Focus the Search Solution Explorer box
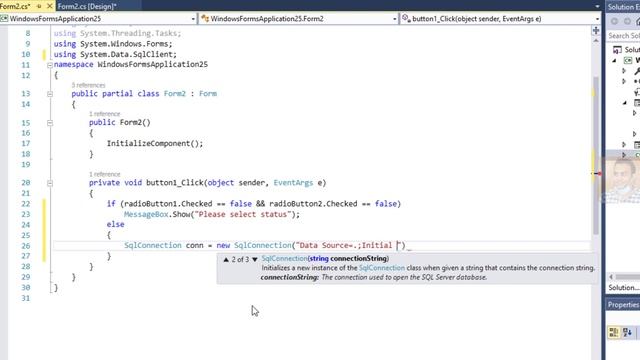The image size is (640, 360). click(623, 36)
